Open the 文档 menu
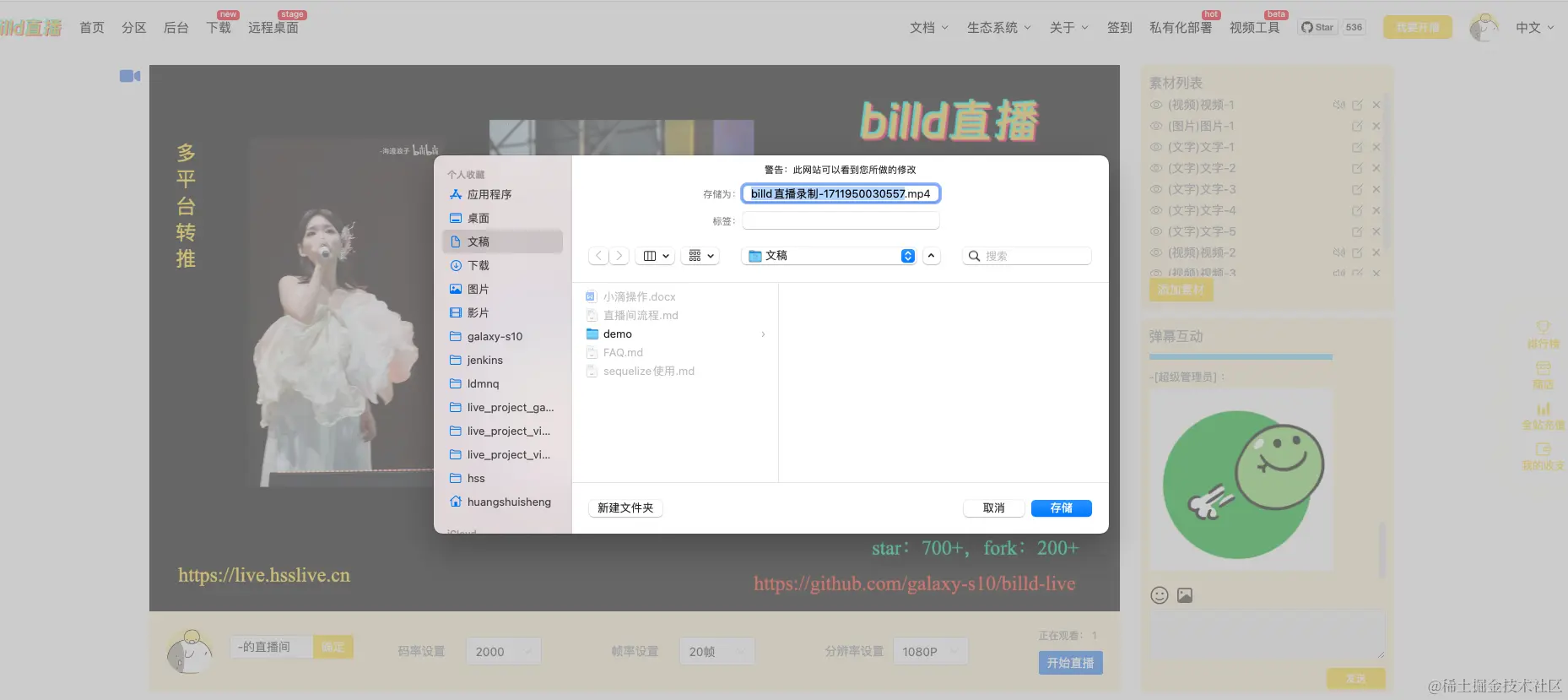This screenshot has height=700, width=1568. click(929, 28)
